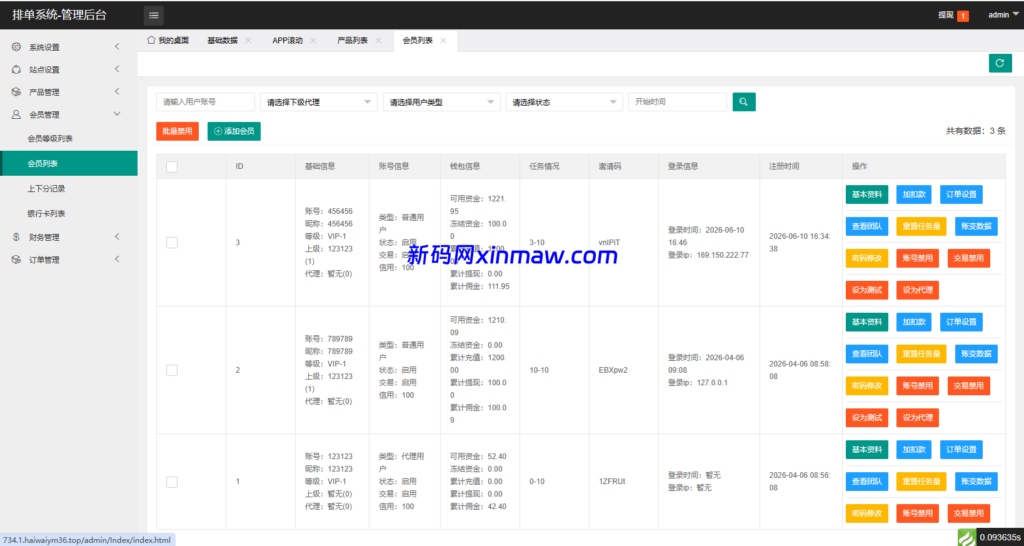Check the checkbox for member ID 1
This screenshot has height=546, width=1024.
(x=172, y=482)
